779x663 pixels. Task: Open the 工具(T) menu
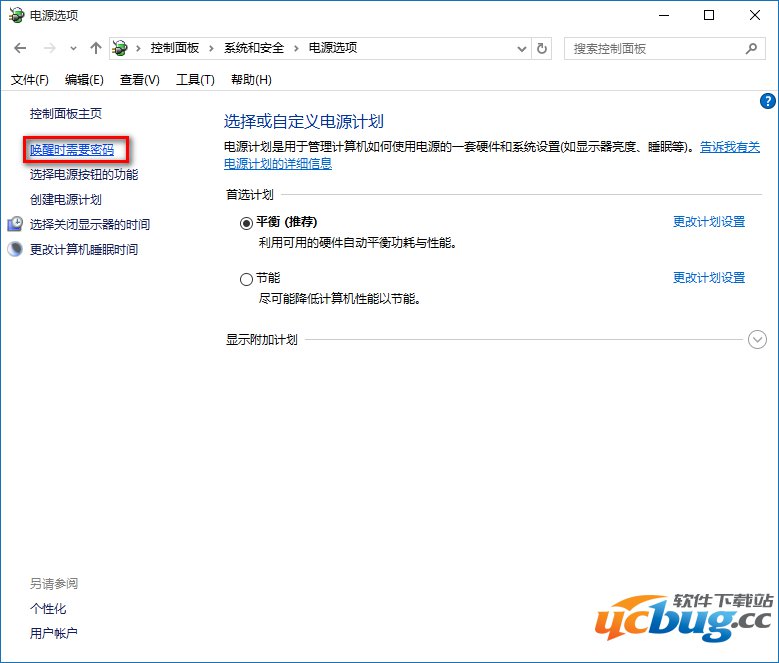tap(195, 79)
